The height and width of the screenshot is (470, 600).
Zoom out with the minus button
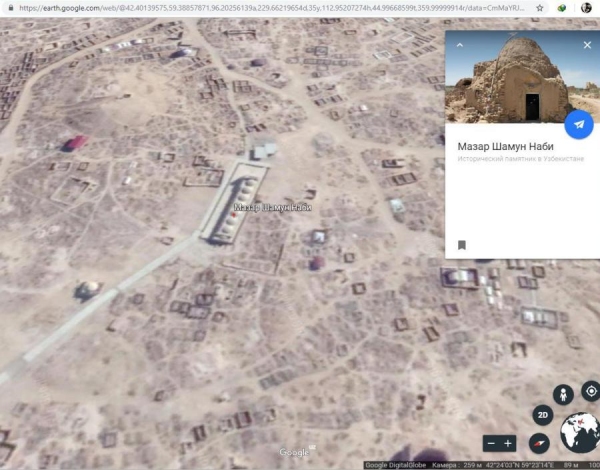(x=491, y=443)
